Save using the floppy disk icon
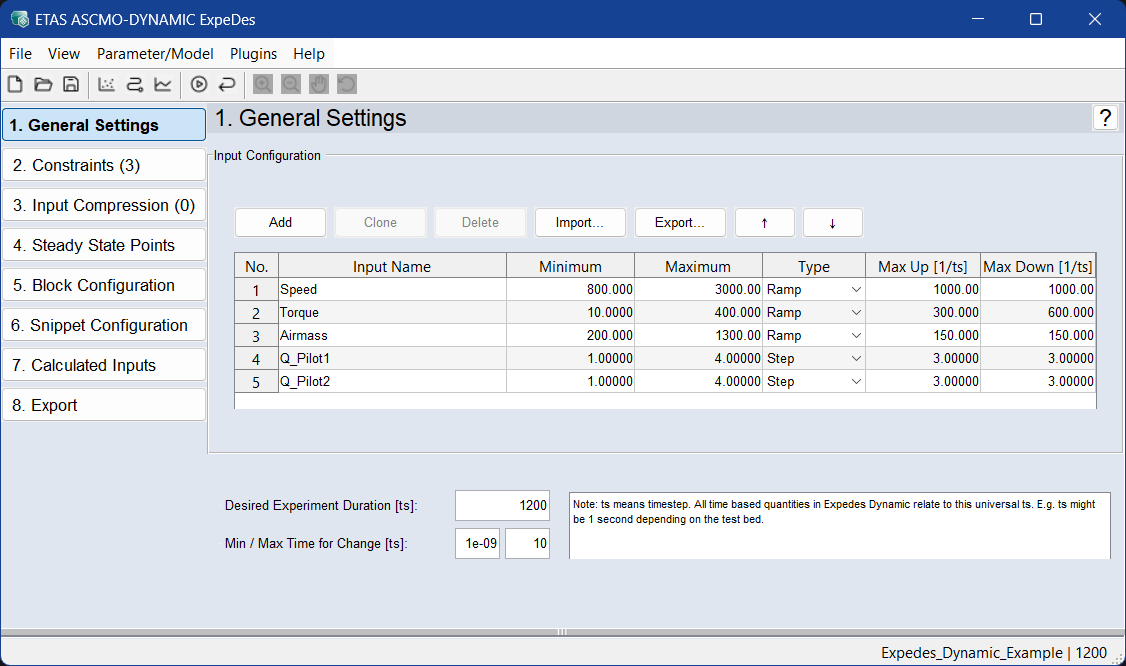1126x666 pixels. pyautogui.click(x=71, y=85)
